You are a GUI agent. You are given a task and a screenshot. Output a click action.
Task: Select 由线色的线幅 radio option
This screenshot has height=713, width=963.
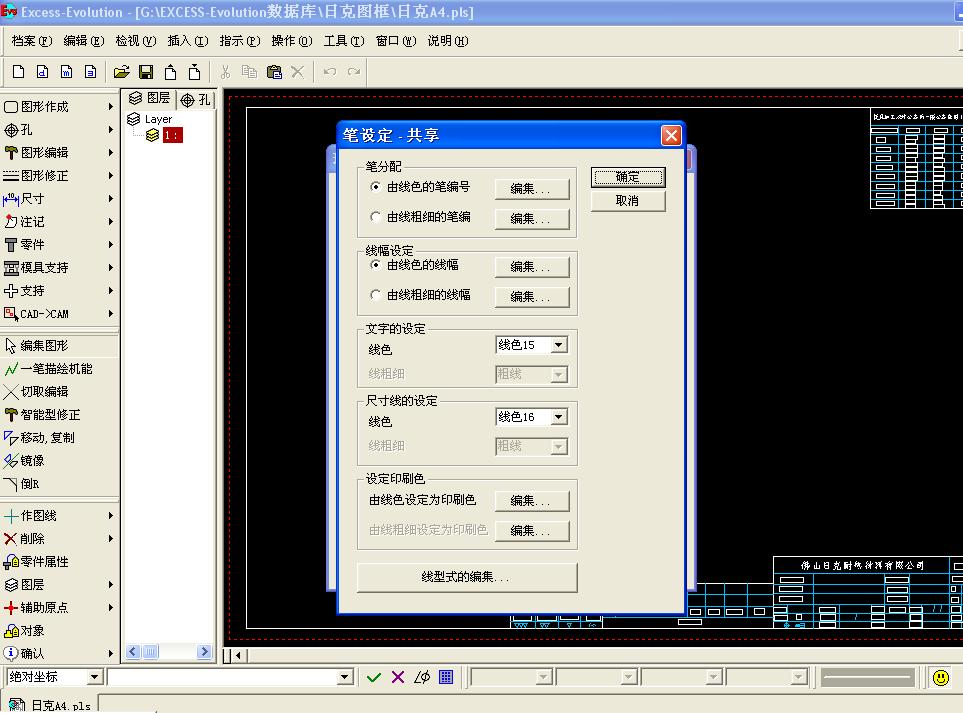click(376, 265)
